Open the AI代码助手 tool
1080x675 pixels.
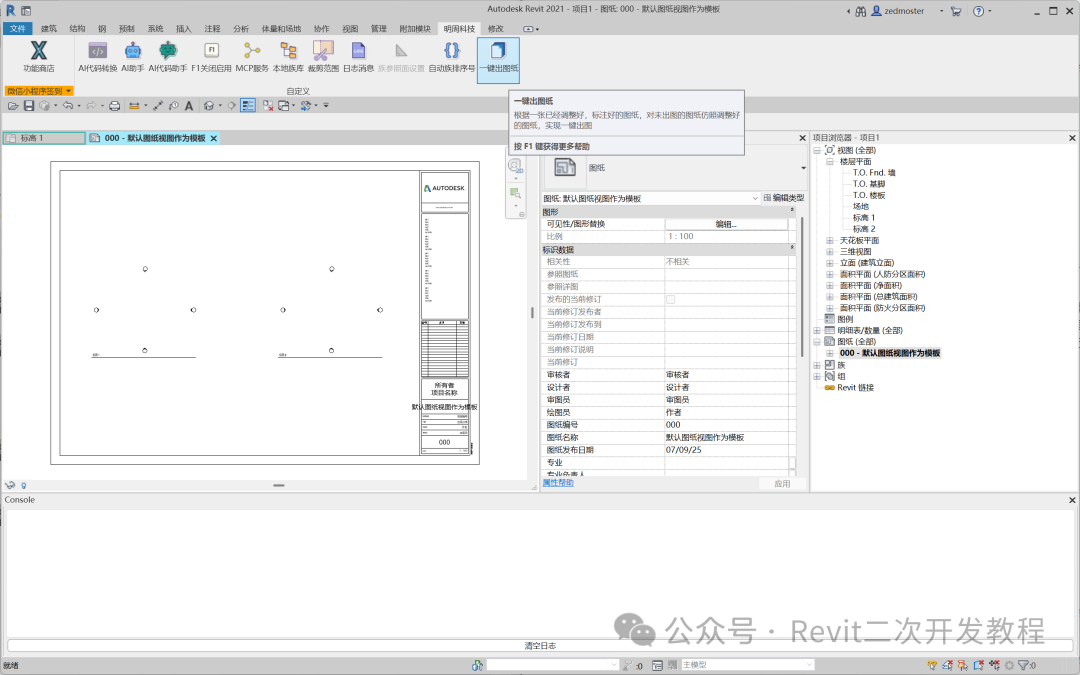tap(168, 56)
